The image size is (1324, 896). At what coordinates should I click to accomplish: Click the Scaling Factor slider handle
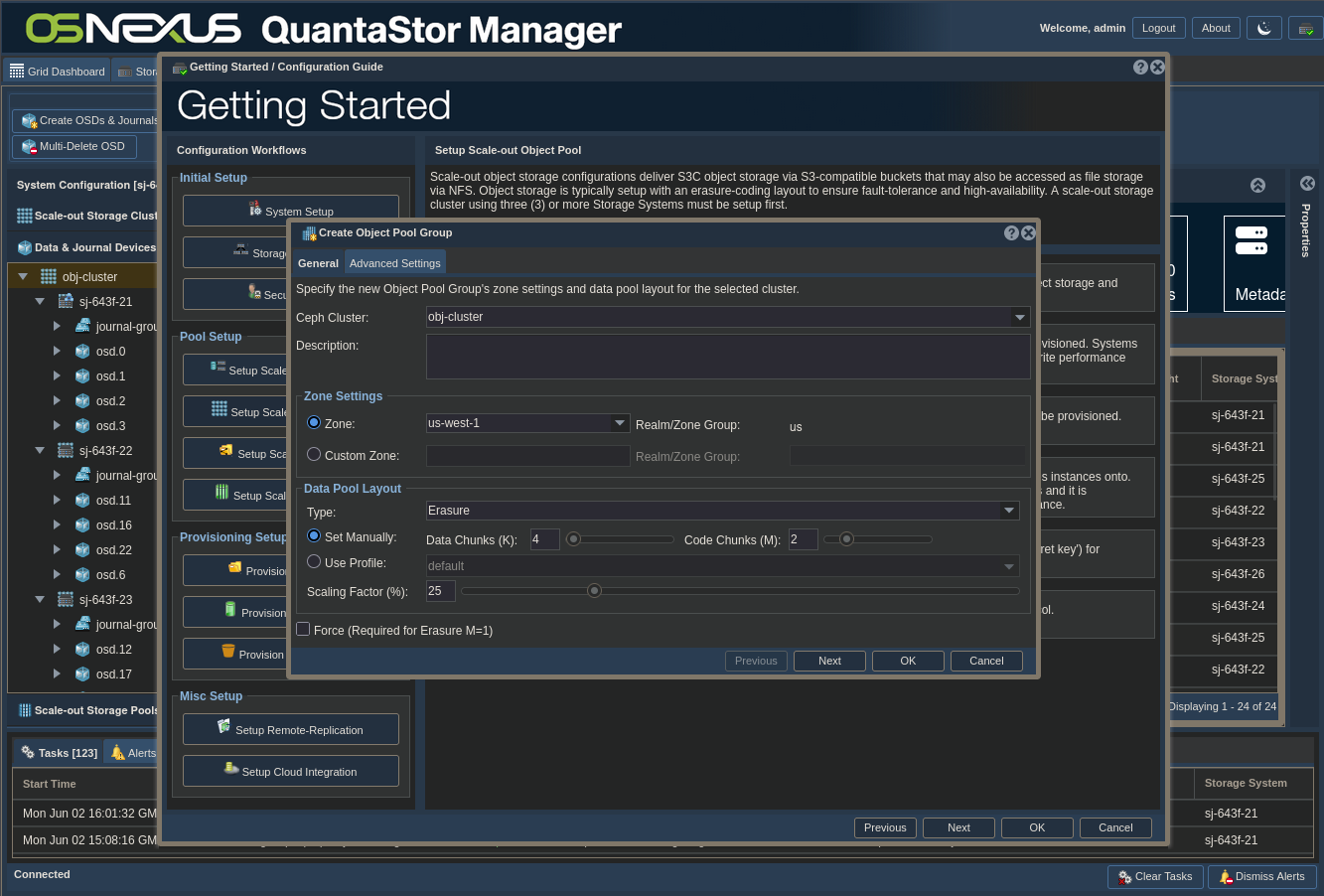click(x=594, y=591)
